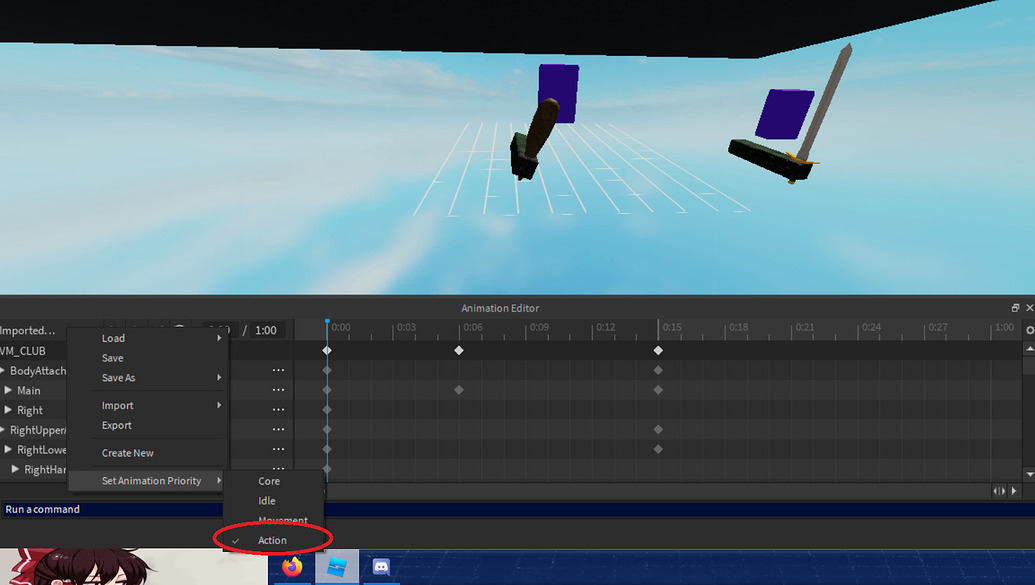
Task: Click the Imported animation name button
Action: (x=28, y=330)
